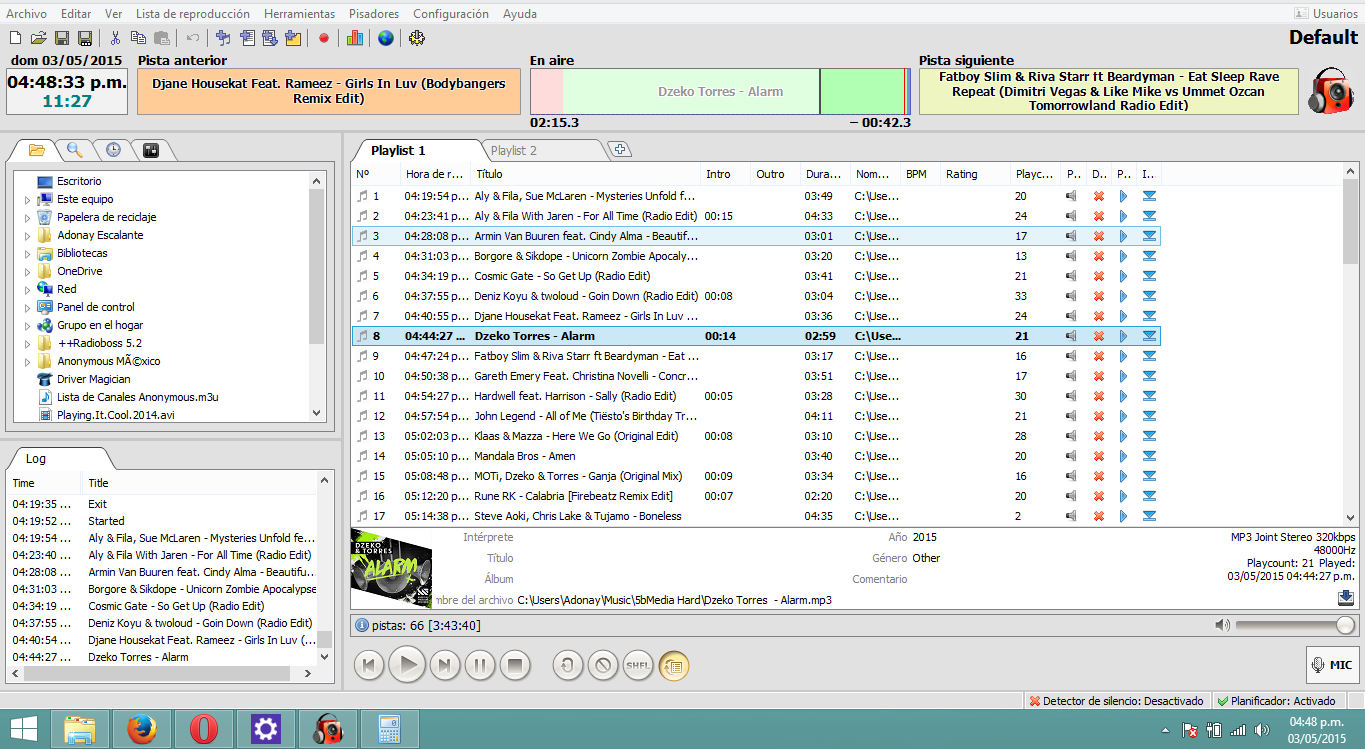Viewport: 1365px width, 749px height.
Task: Expand the Panel de control node
Action: (x=28, y=308)
